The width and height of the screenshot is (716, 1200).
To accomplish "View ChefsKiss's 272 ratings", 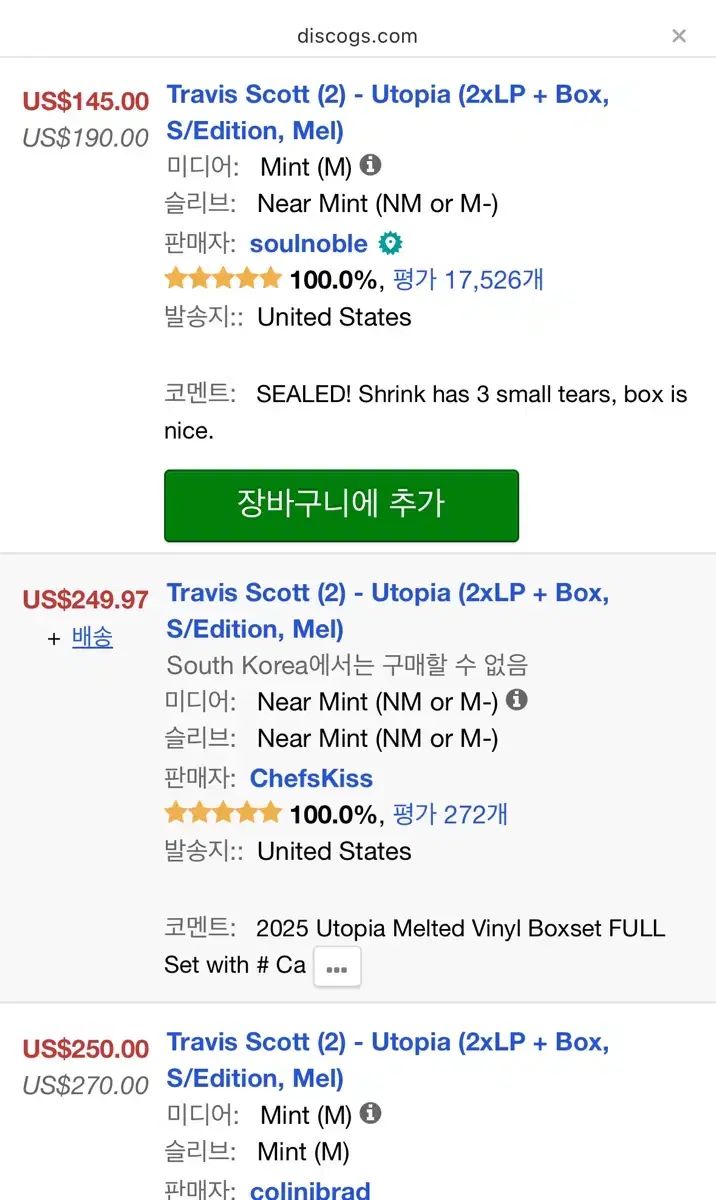I will 450,814.
